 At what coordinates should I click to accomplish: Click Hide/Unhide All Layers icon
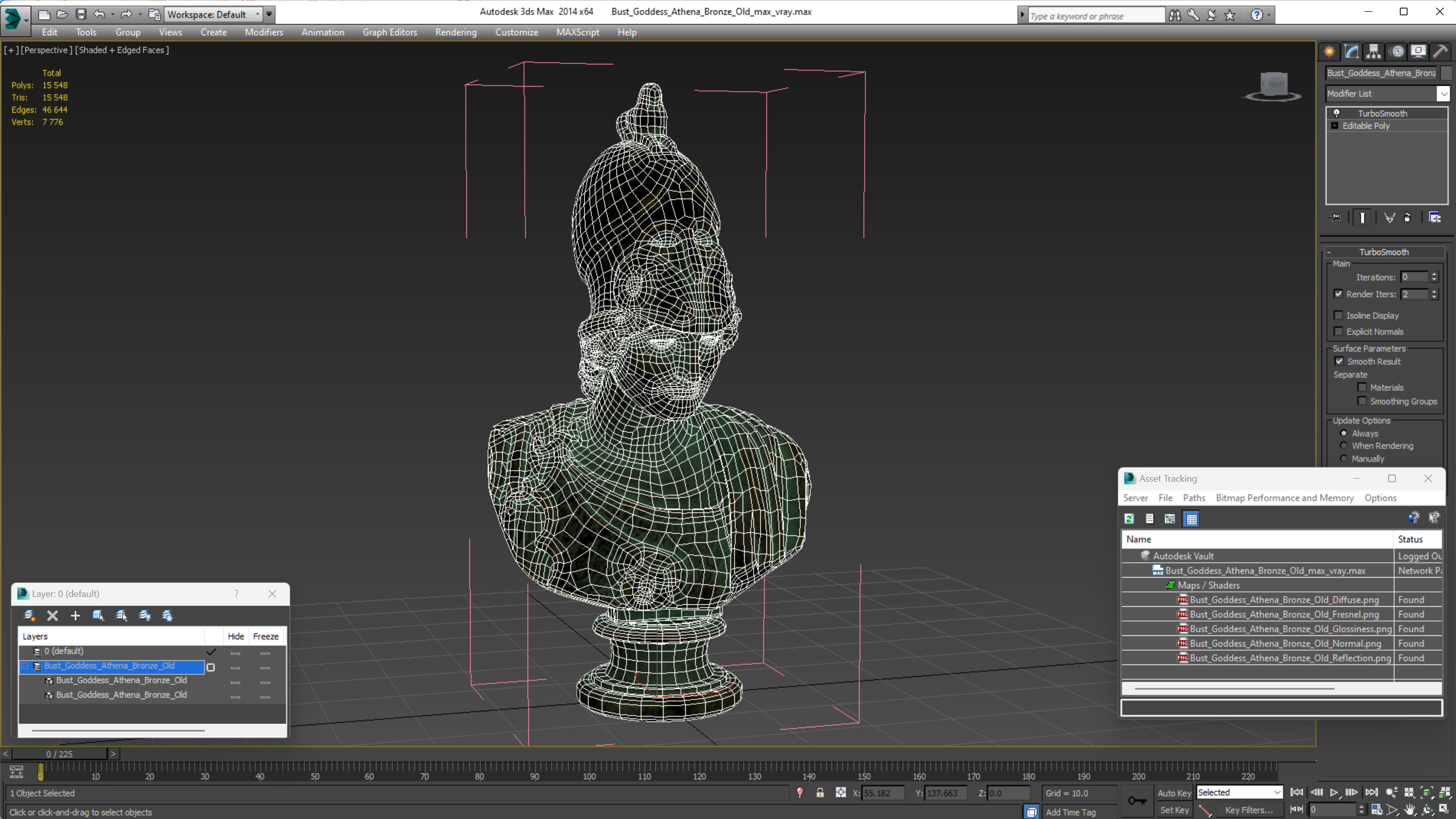point(145,615)
